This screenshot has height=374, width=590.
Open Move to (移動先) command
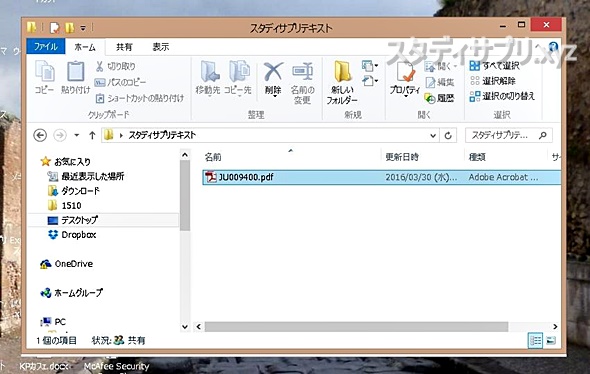click(x=208, y=78)
